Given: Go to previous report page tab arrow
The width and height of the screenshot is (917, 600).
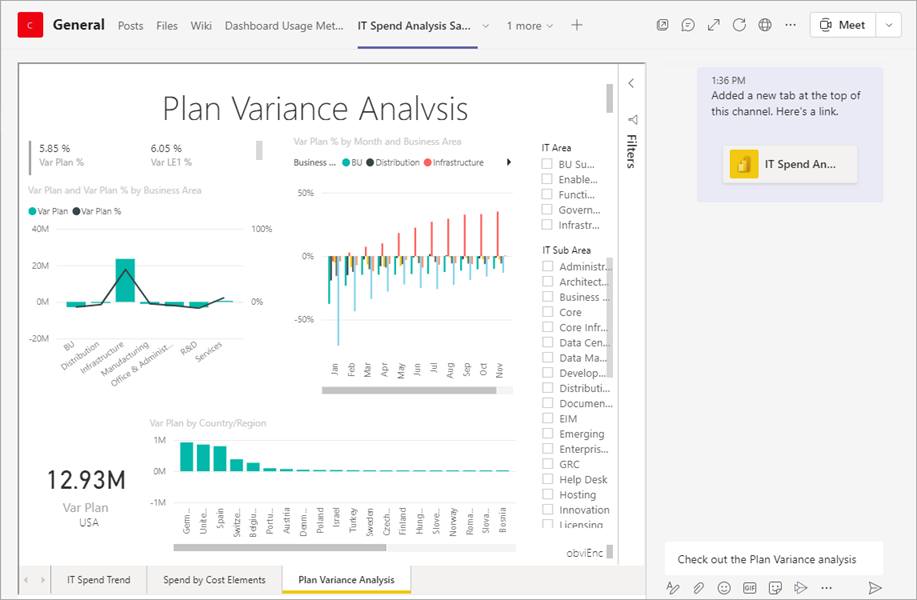Looking at the screenshot, I should click(26, 580).
